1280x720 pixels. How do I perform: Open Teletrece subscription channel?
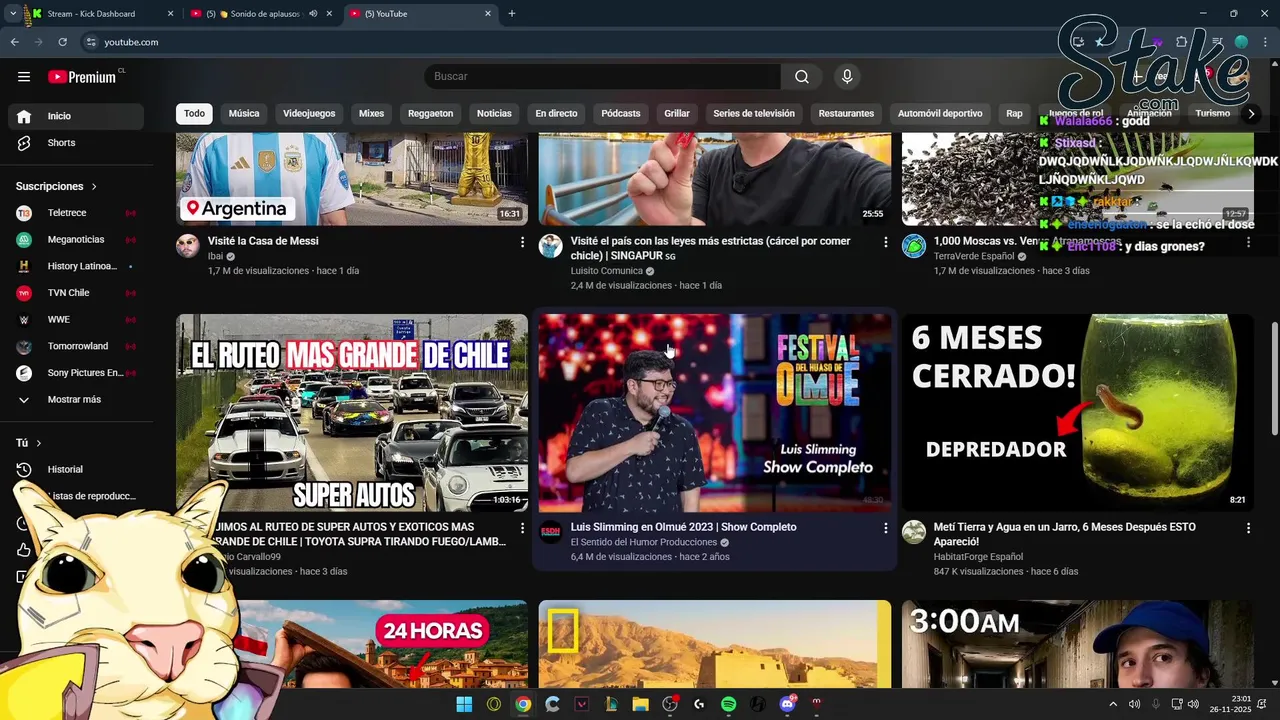click(76, 213)
